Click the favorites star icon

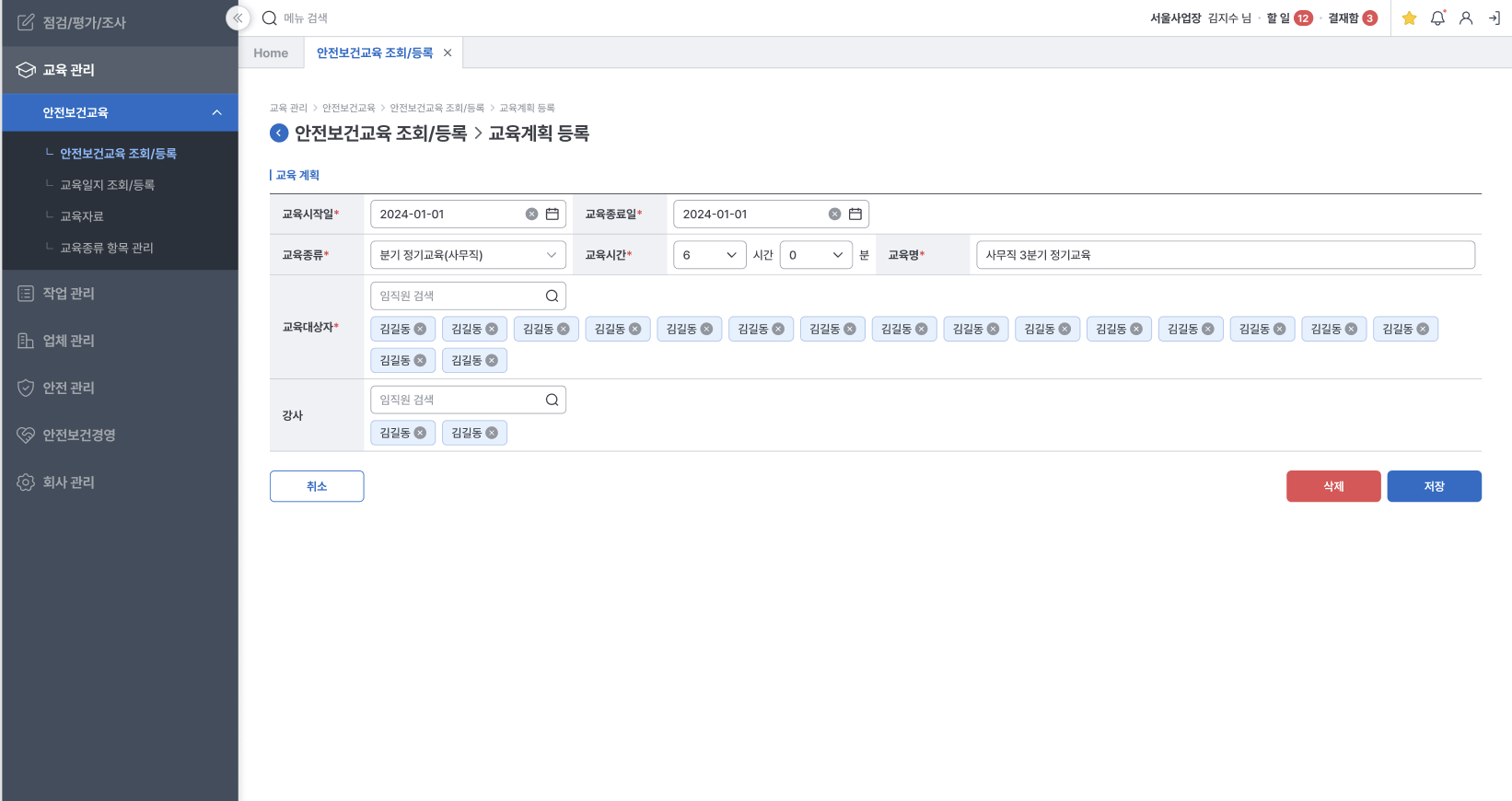tap(1409, 18)
